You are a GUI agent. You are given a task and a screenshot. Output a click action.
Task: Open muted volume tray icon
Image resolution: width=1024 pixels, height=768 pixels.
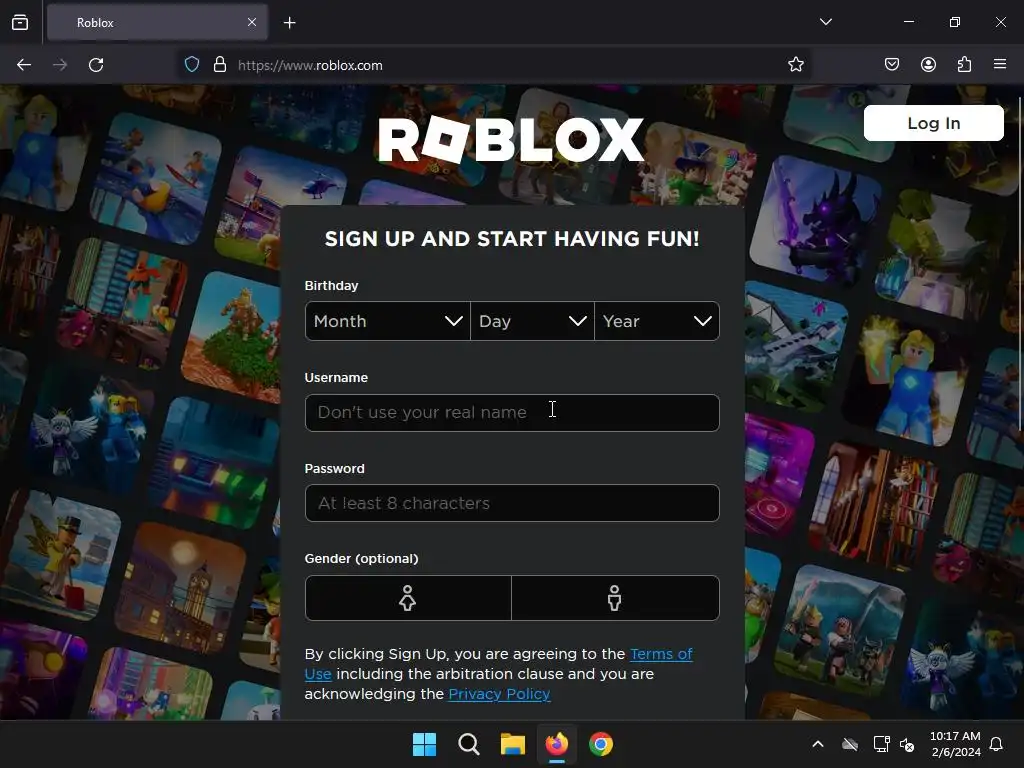[x=907, y=744]
